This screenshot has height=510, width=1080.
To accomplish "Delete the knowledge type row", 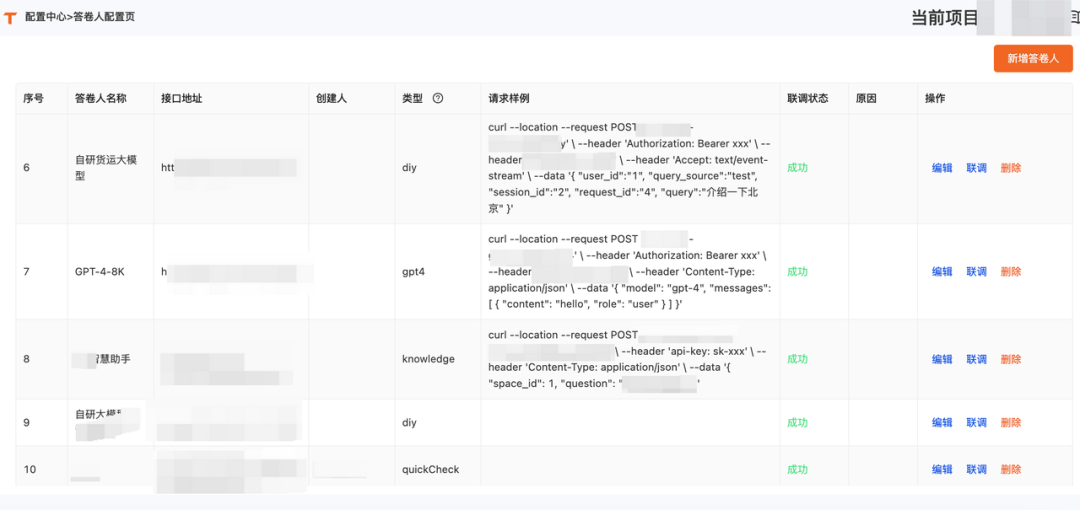I will coord(1010,359).
